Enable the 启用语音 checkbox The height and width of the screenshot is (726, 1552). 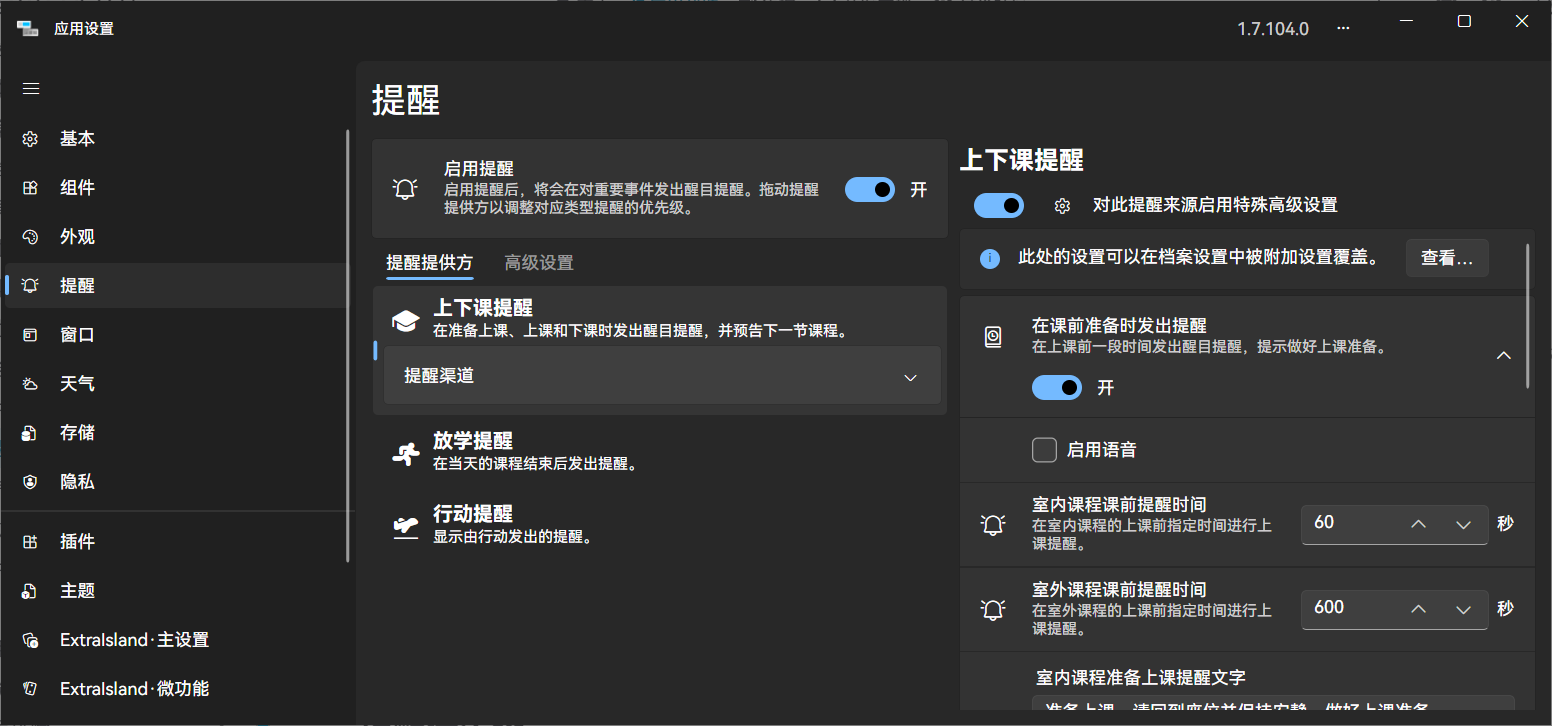[x=1044, y=449]
